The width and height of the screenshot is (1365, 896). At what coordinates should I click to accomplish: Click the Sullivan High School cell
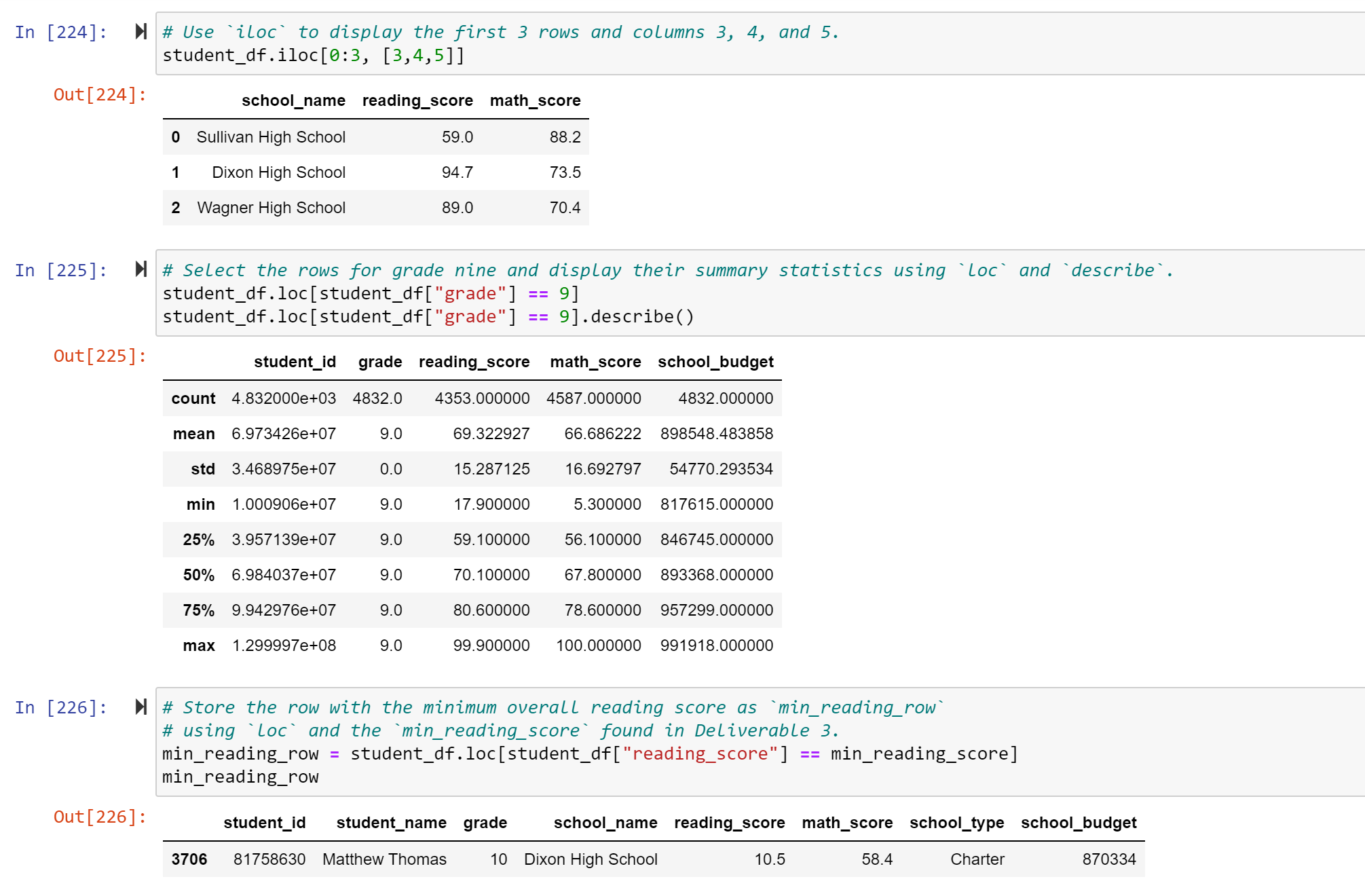[271, 137]
